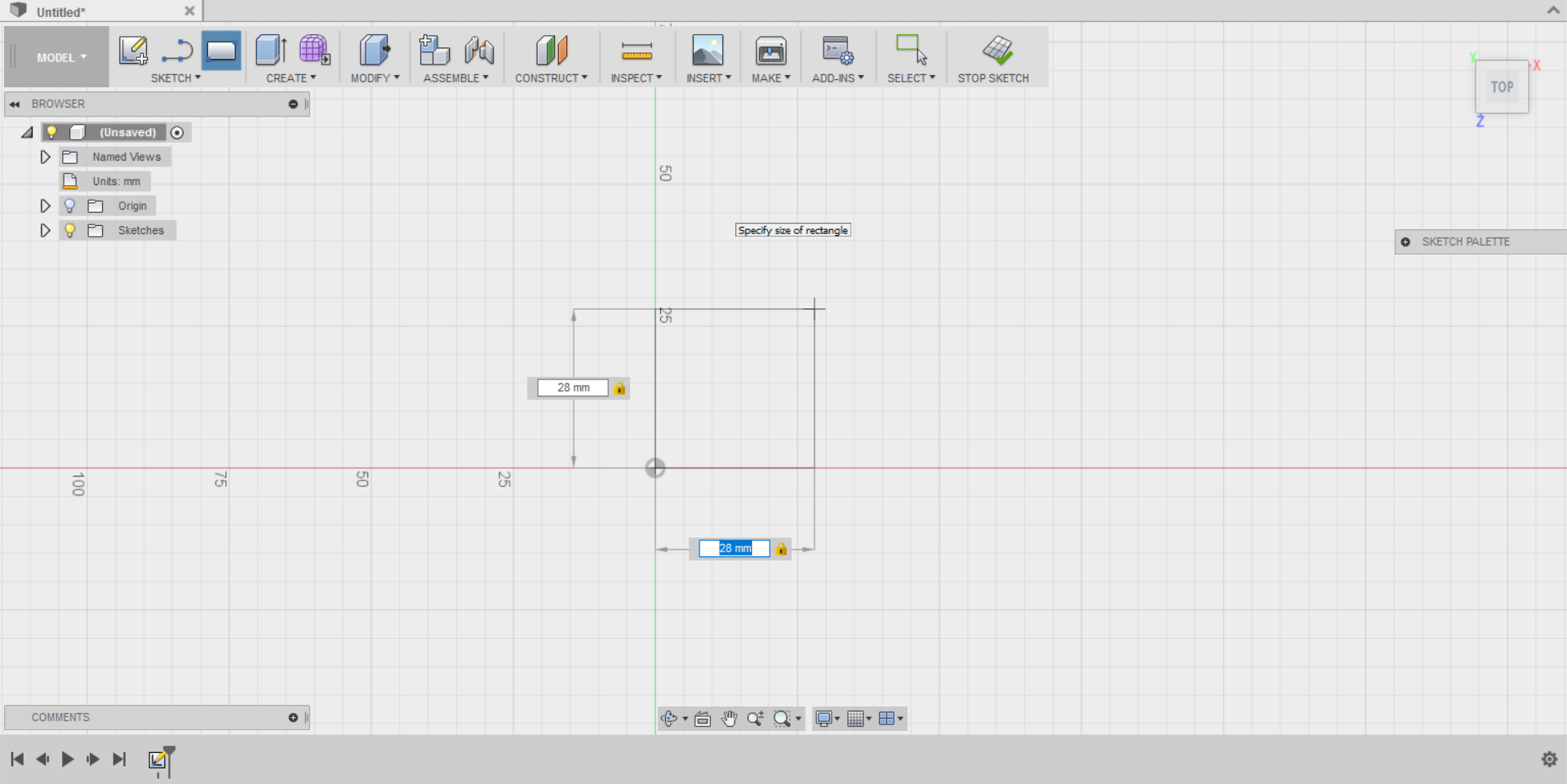Viewport: 1567px width, 784px height.
Task: Click STOP SKETCH label
Action: point(993,78)
